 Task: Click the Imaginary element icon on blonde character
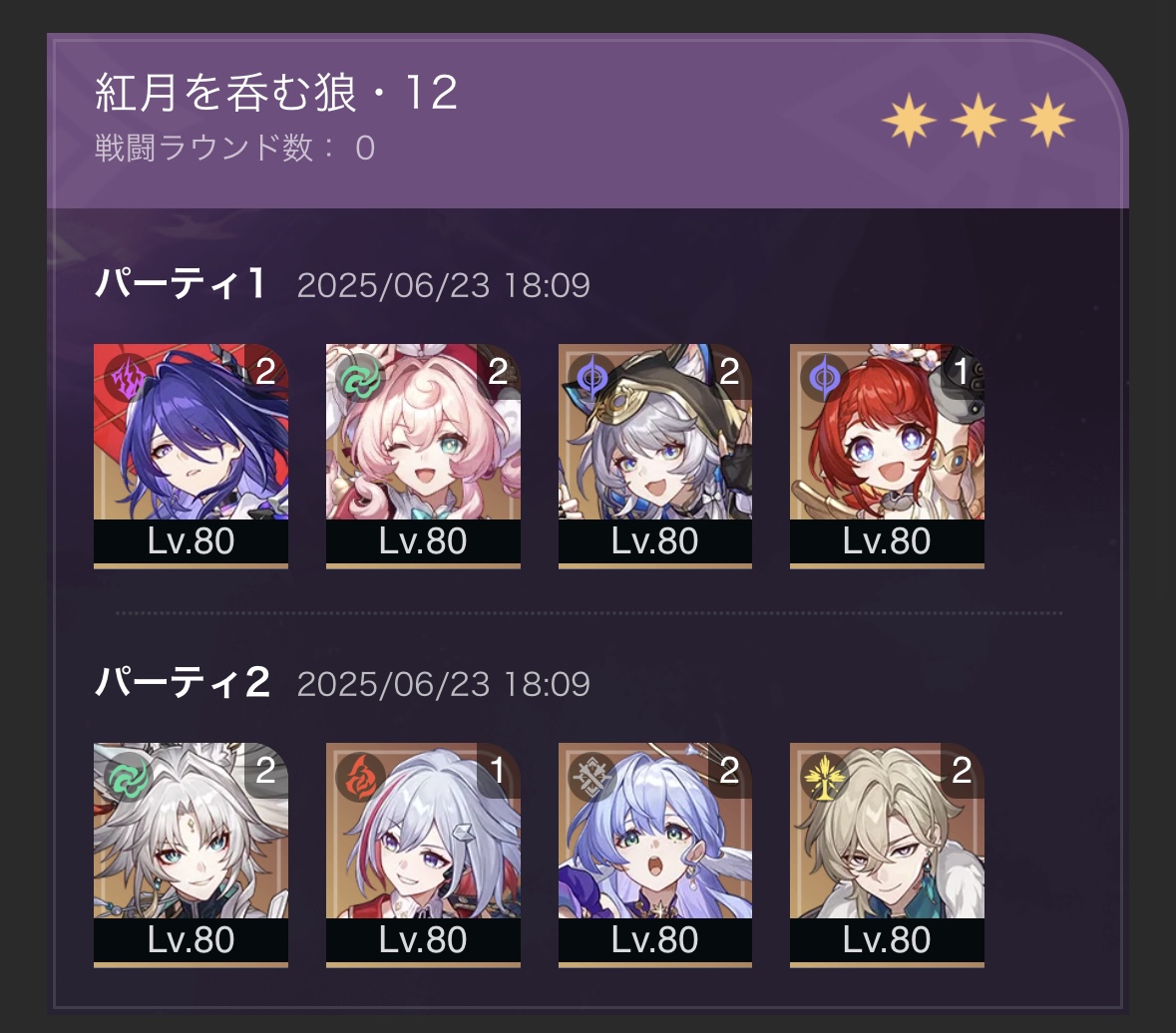(x=824, y=778)
